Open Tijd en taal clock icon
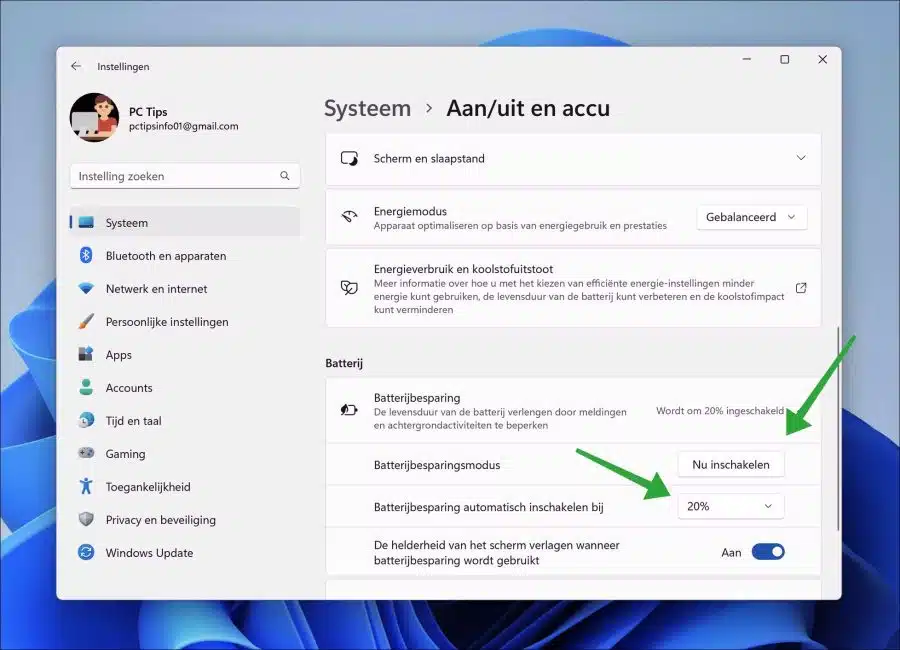The width and height of the screenshot is (900, 650). point(86,420)
